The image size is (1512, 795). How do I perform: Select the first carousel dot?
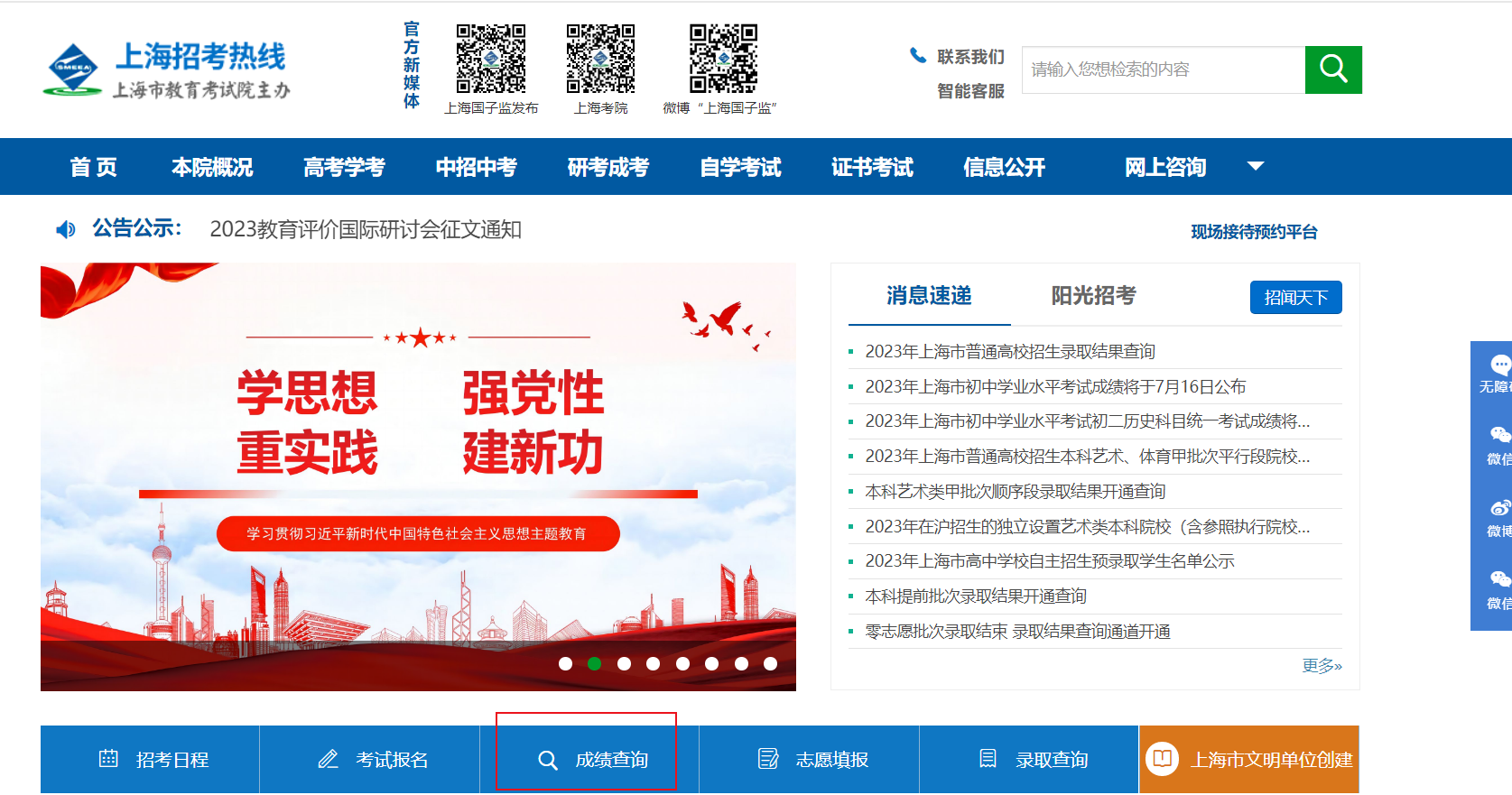tap(565, 663)
